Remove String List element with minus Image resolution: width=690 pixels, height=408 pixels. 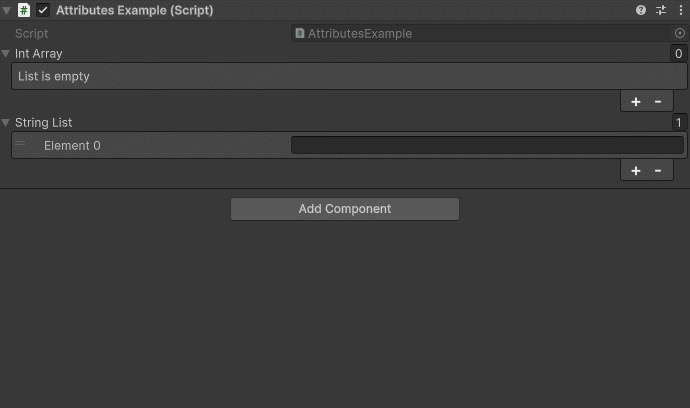pos(658,171)
